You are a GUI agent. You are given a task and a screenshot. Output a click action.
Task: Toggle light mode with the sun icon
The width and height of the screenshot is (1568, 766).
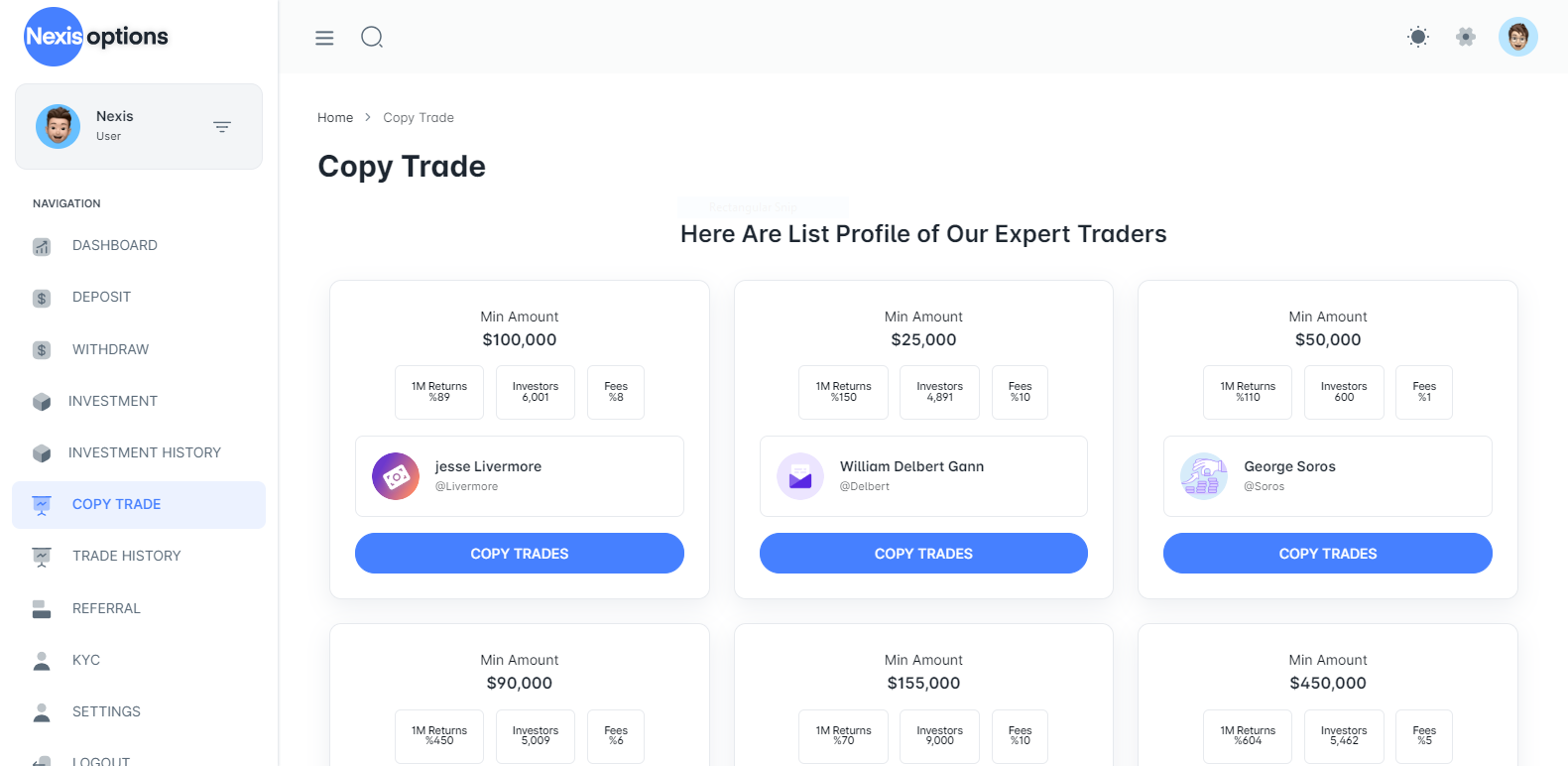point(1418,38)
